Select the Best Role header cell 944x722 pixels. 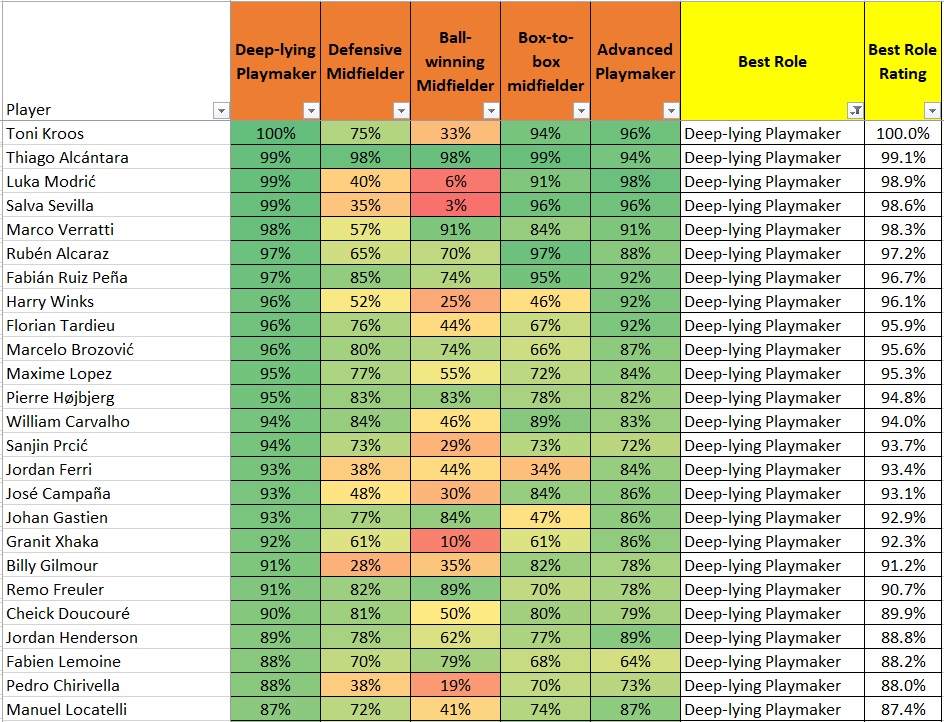click(772, 61)
